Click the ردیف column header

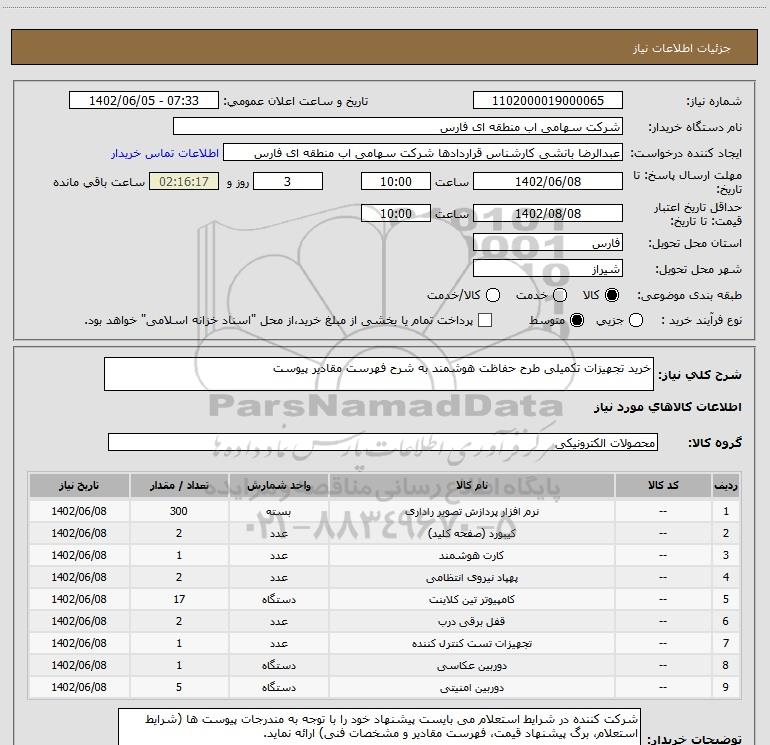click(726, 485)
